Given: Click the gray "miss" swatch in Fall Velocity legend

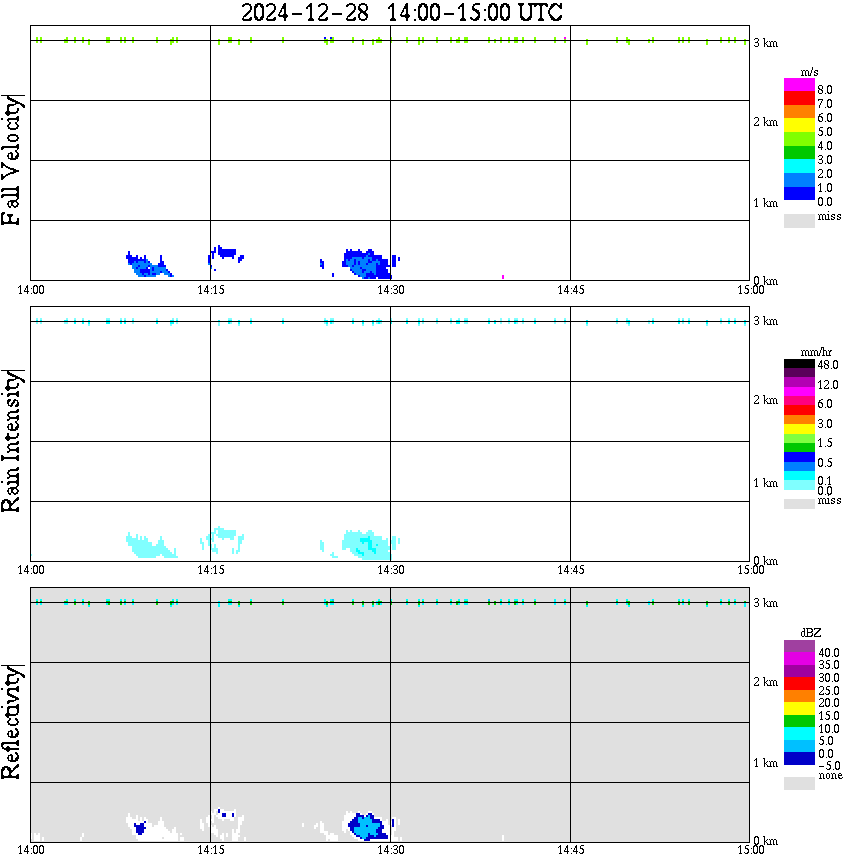Looking at the screenshot, I should 799,220.
